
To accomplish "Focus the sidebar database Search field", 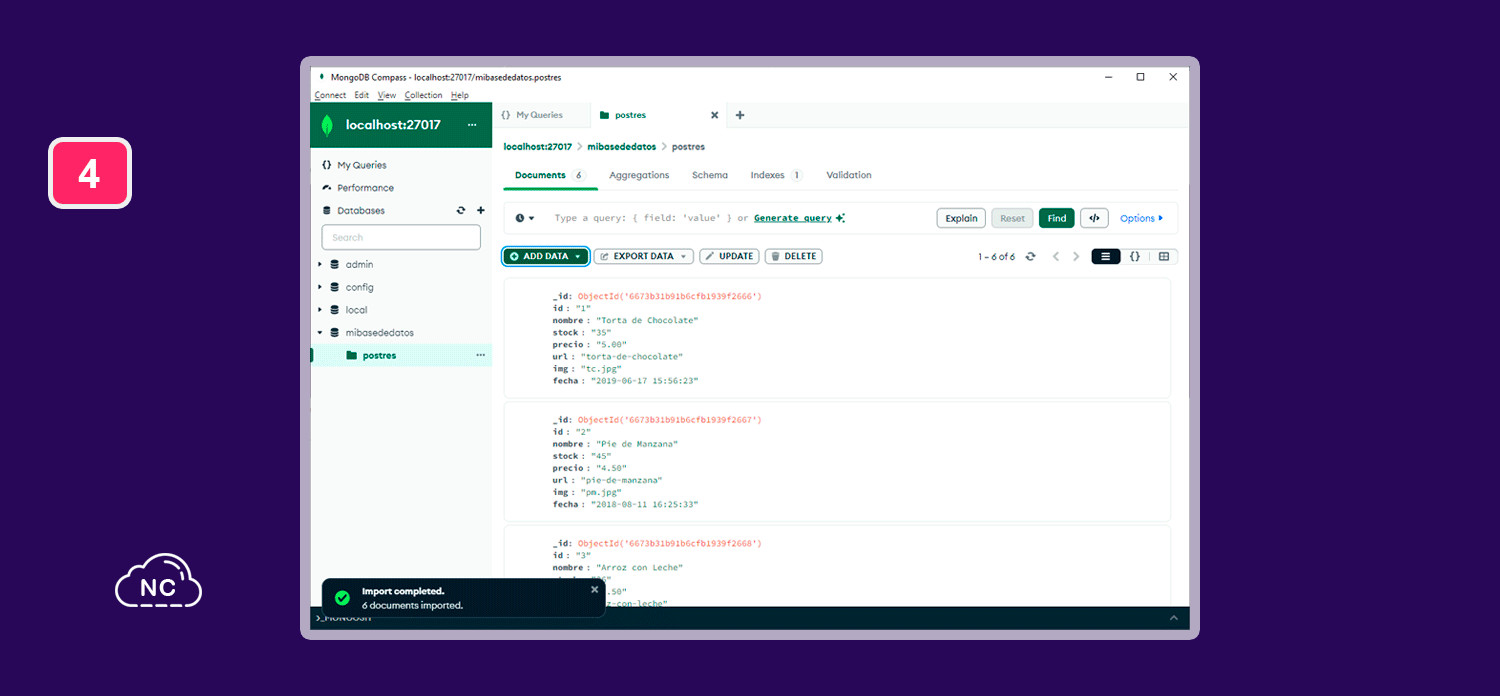I will [401, 238].
